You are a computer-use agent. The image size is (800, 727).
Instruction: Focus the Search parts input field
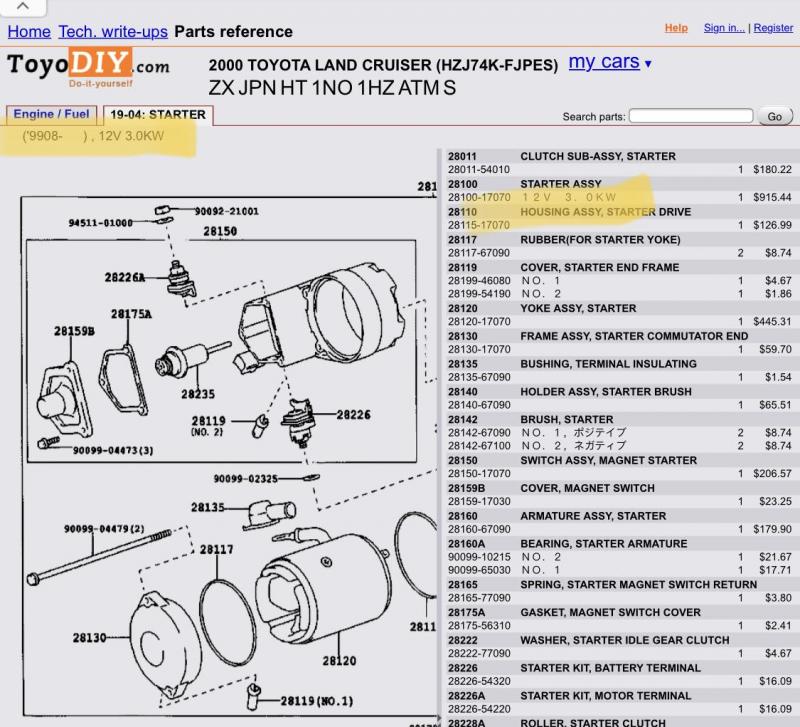point(691,116)
